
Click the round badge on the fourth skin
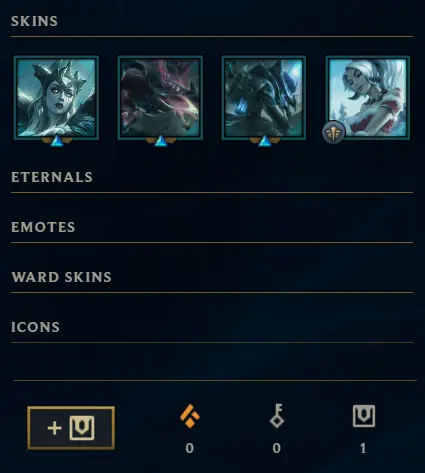(x=334, y=132)
